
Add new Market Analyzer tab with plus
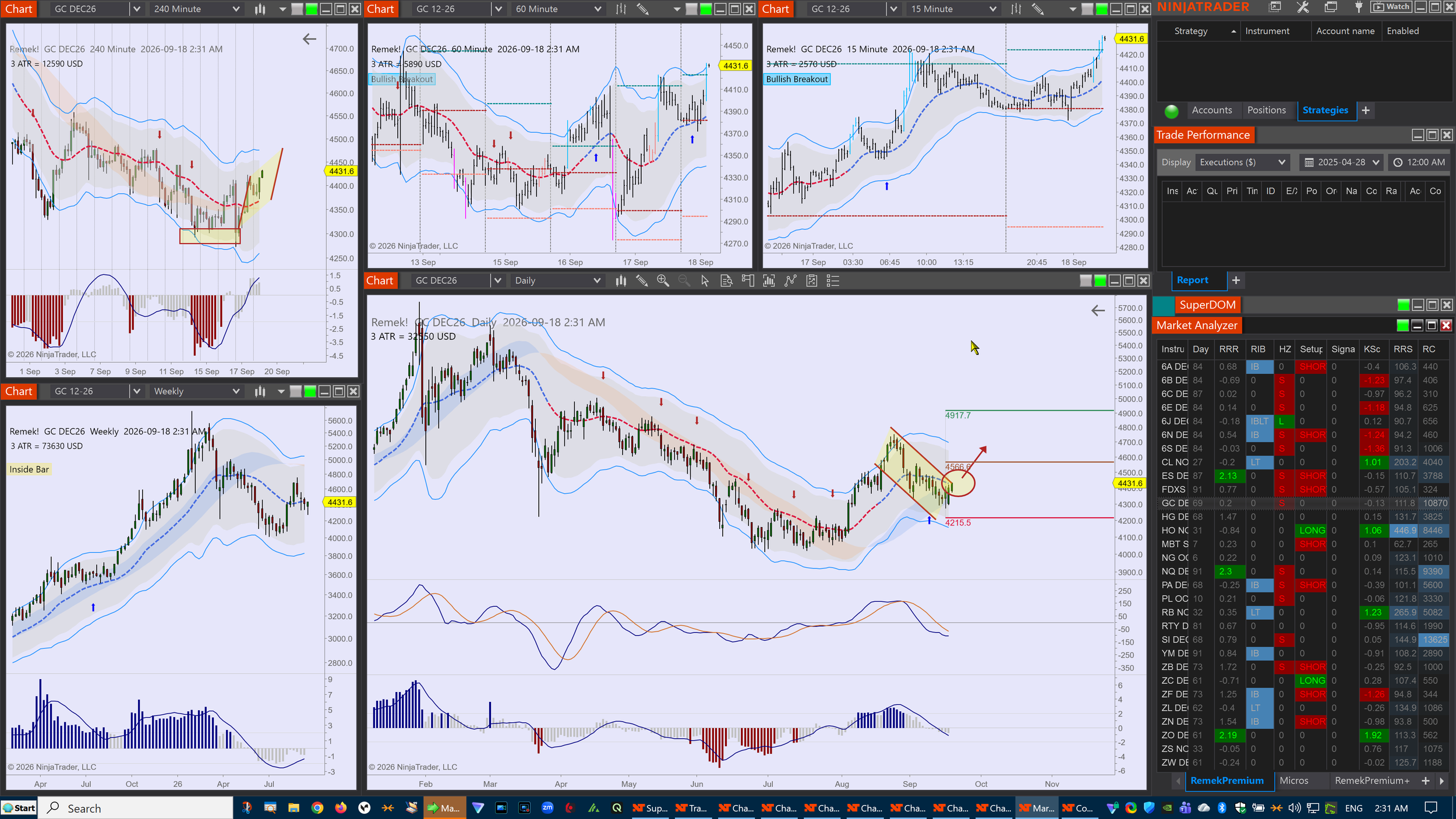1425,781
